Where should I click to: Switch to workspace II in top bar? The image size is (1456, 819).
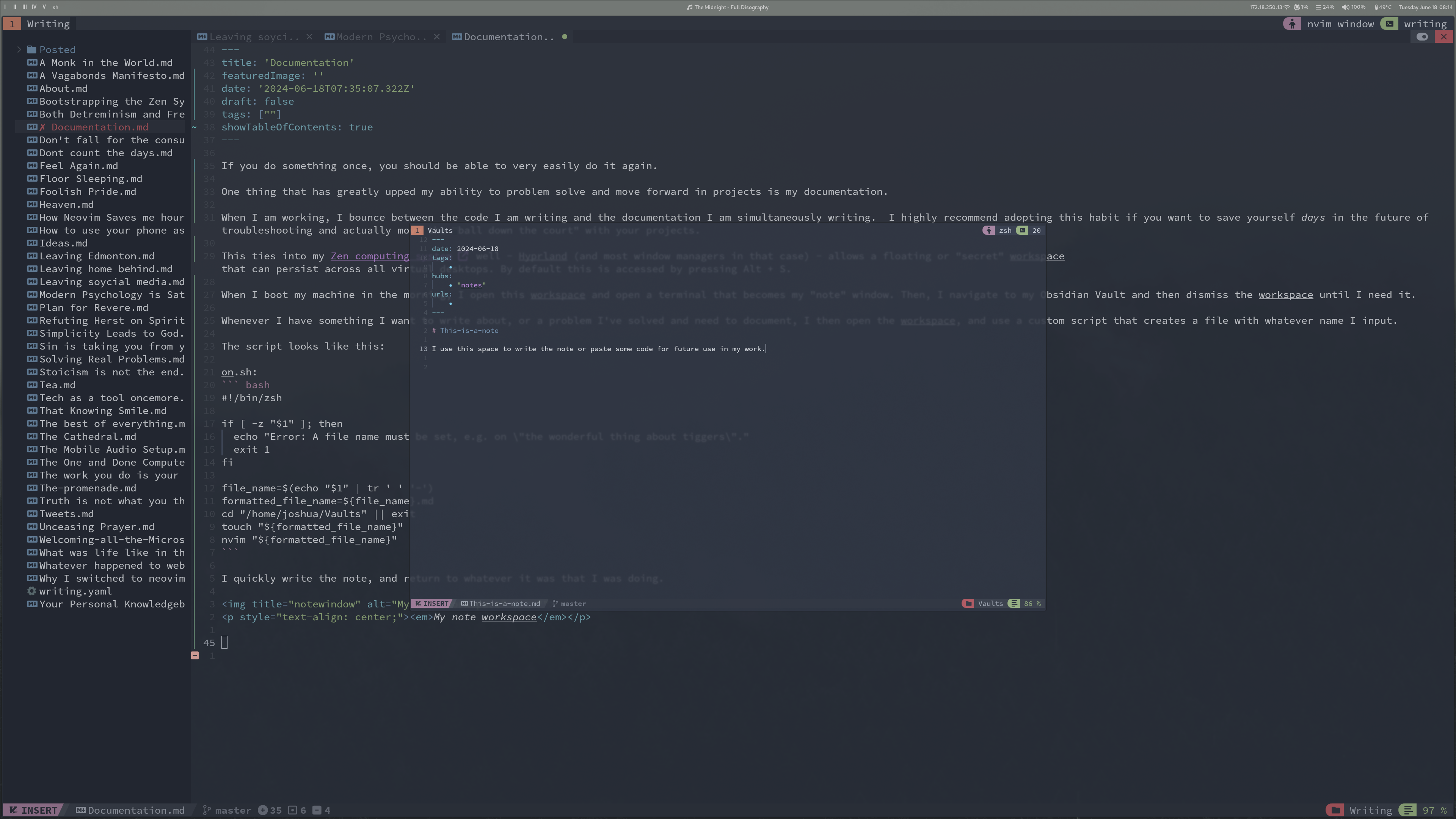[15, 7]
